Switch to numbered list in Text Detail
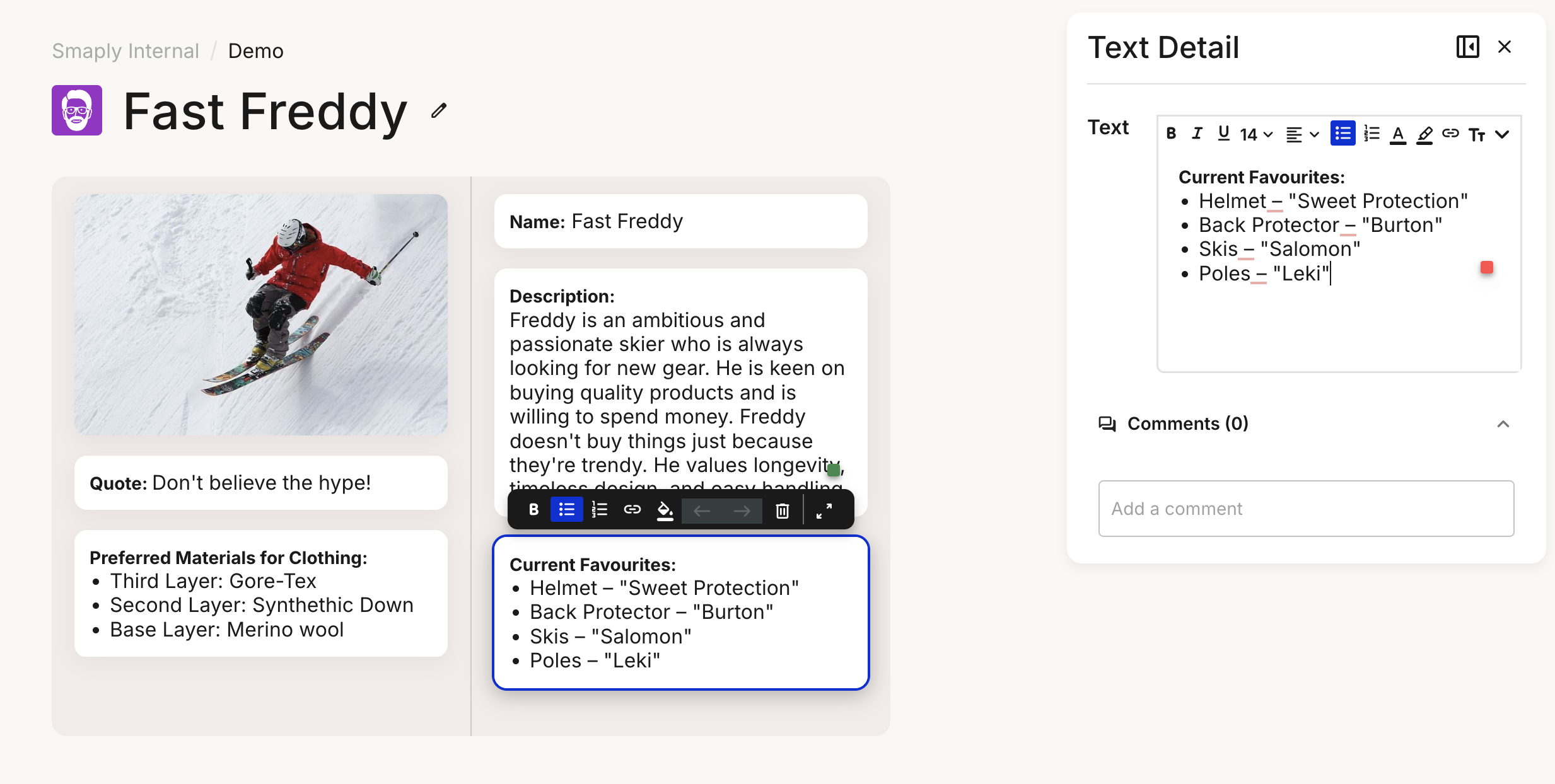The width and height of the screenshot is (1555, 784). click(x=1371, y=133)
